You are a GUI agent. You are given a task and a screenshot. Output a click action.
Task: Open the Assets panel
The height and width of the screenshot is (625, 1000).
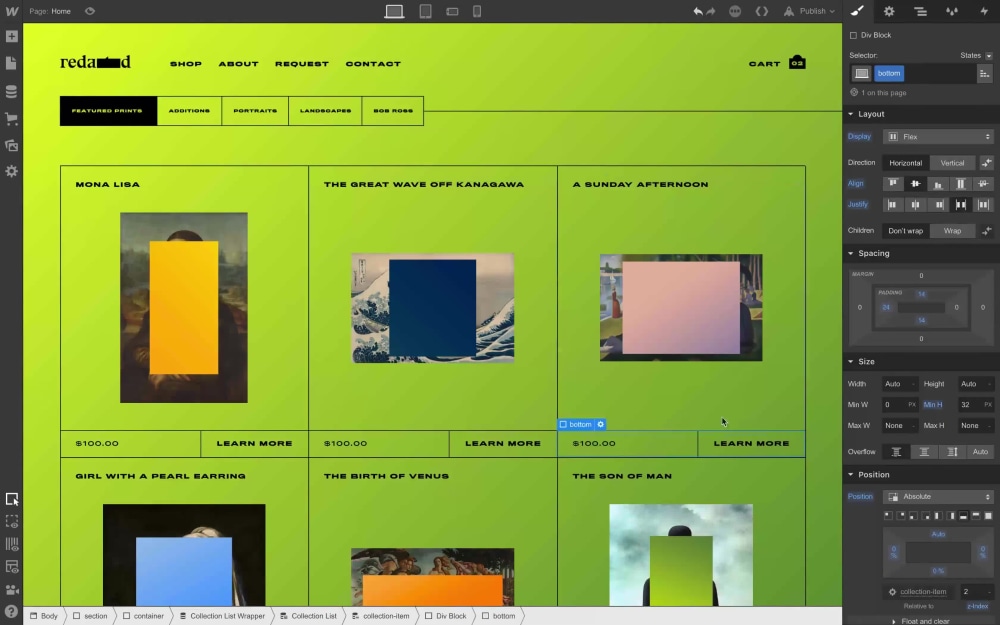(x=11, y=145)
